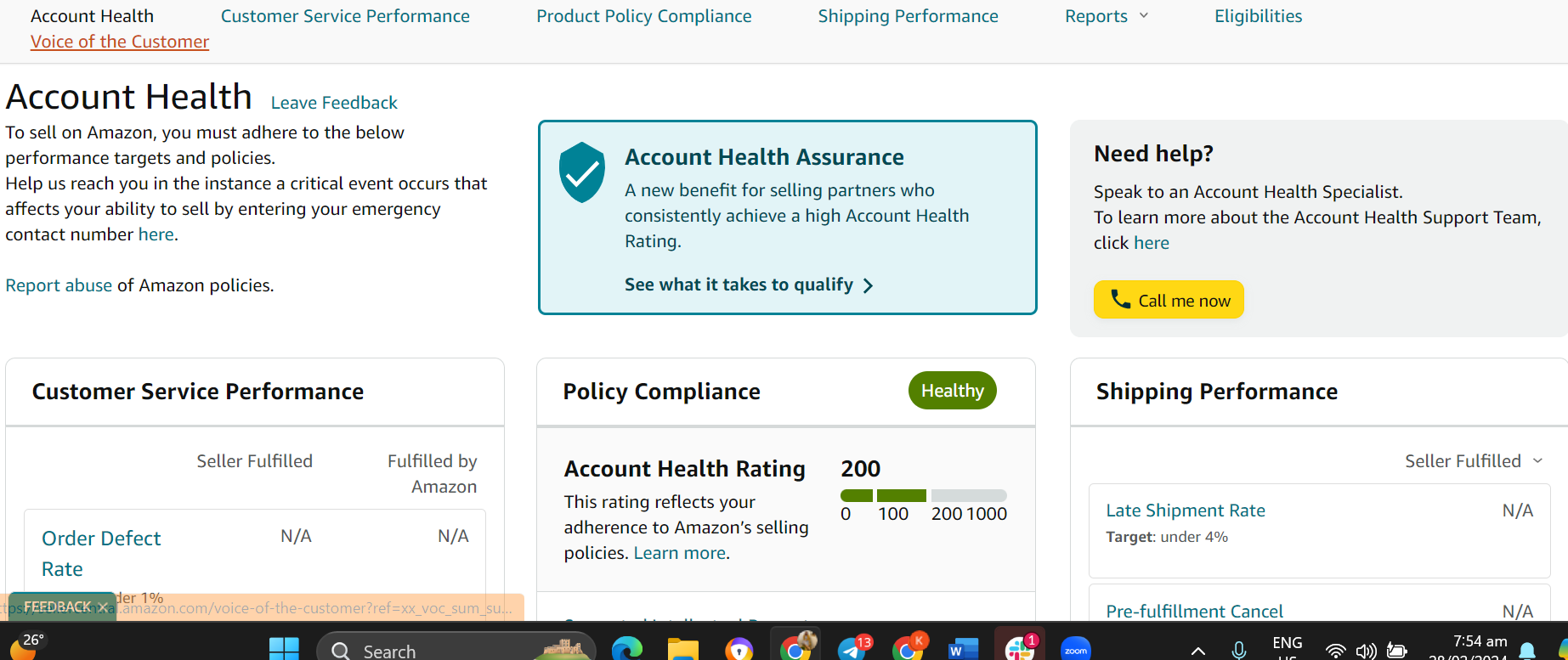Click the microphone icon in system tray
1568x660 pixels.
(1239, 652)
